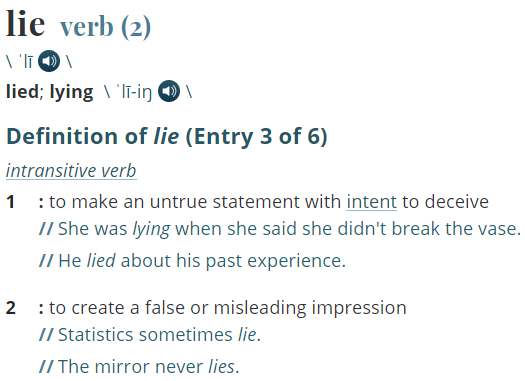
Task: Select the large headword lie title
Action: pos(25,23)
